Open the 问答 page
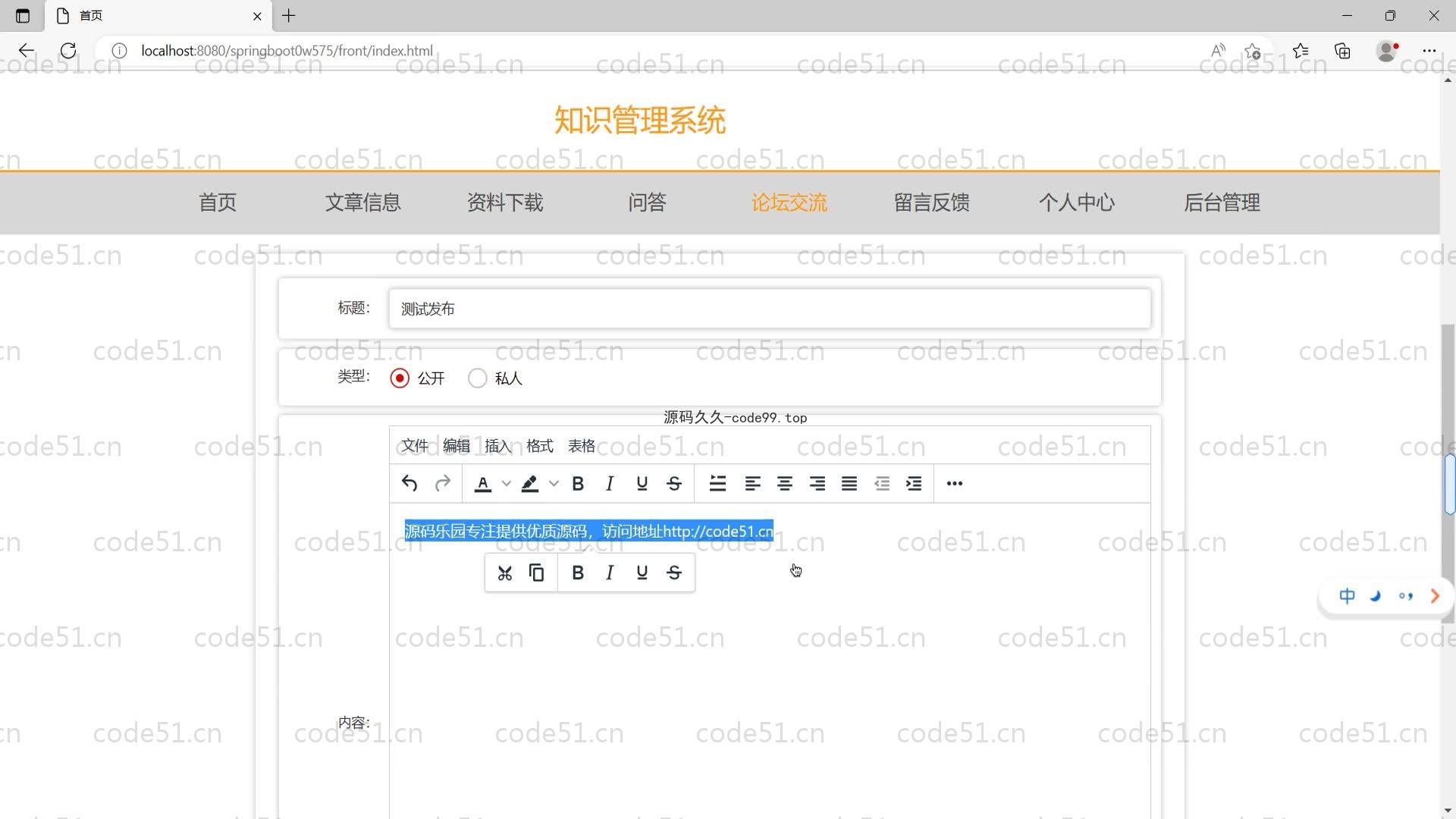The image size is (1456, 819). (x=647, y=202)
